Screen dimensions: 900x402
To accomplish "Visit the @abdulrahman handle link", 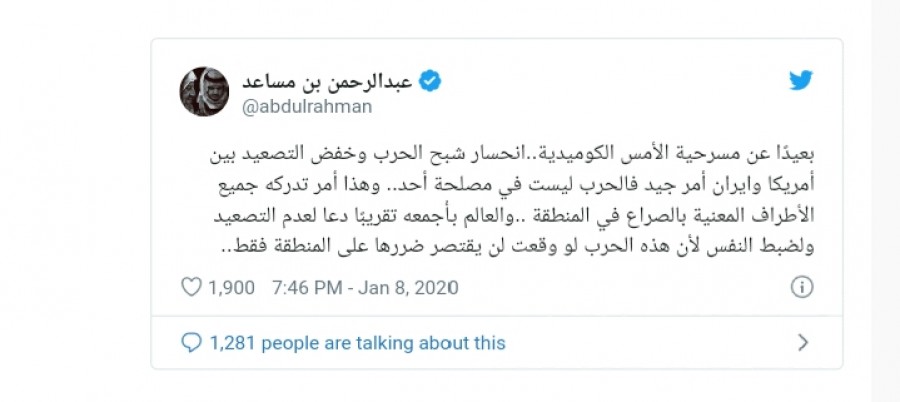I will click(307, 107).
